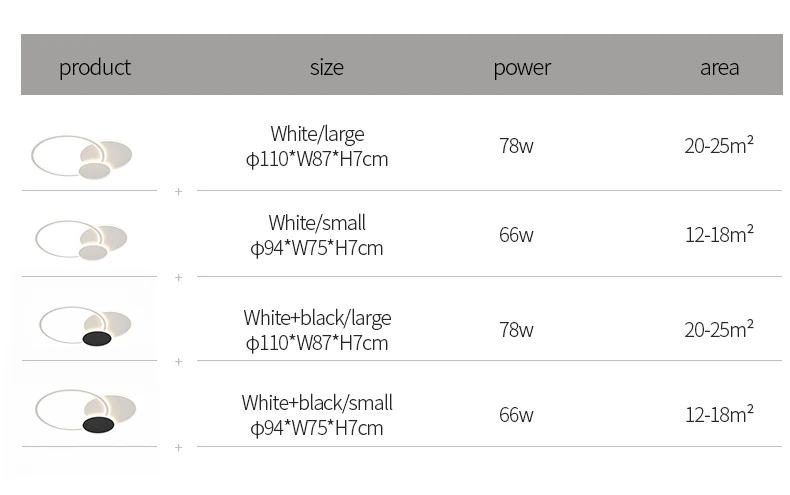Click the plus marker below the White/small row
This screenshot has height=495, width=790.
click(x=178, y=277)
